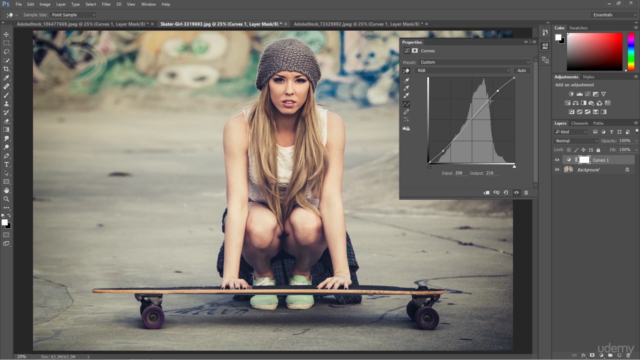Screen dimensions: 640x360
Task: Add a Levels adjustment from Adjustments panel
Action: click(580, 94)
